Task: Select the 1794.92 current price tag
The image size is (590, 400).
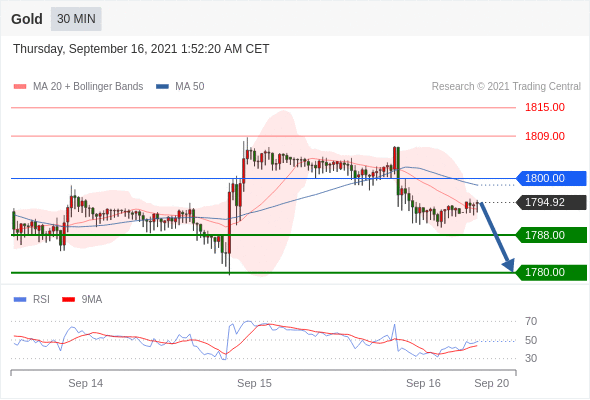Action: [x=551, y=202]
